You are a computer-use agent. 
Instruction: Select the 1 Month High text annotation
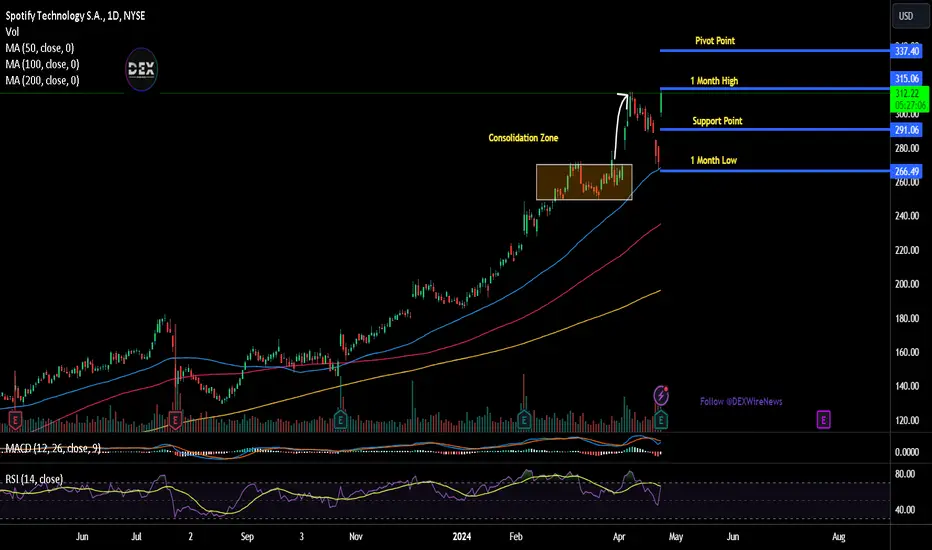714,81
